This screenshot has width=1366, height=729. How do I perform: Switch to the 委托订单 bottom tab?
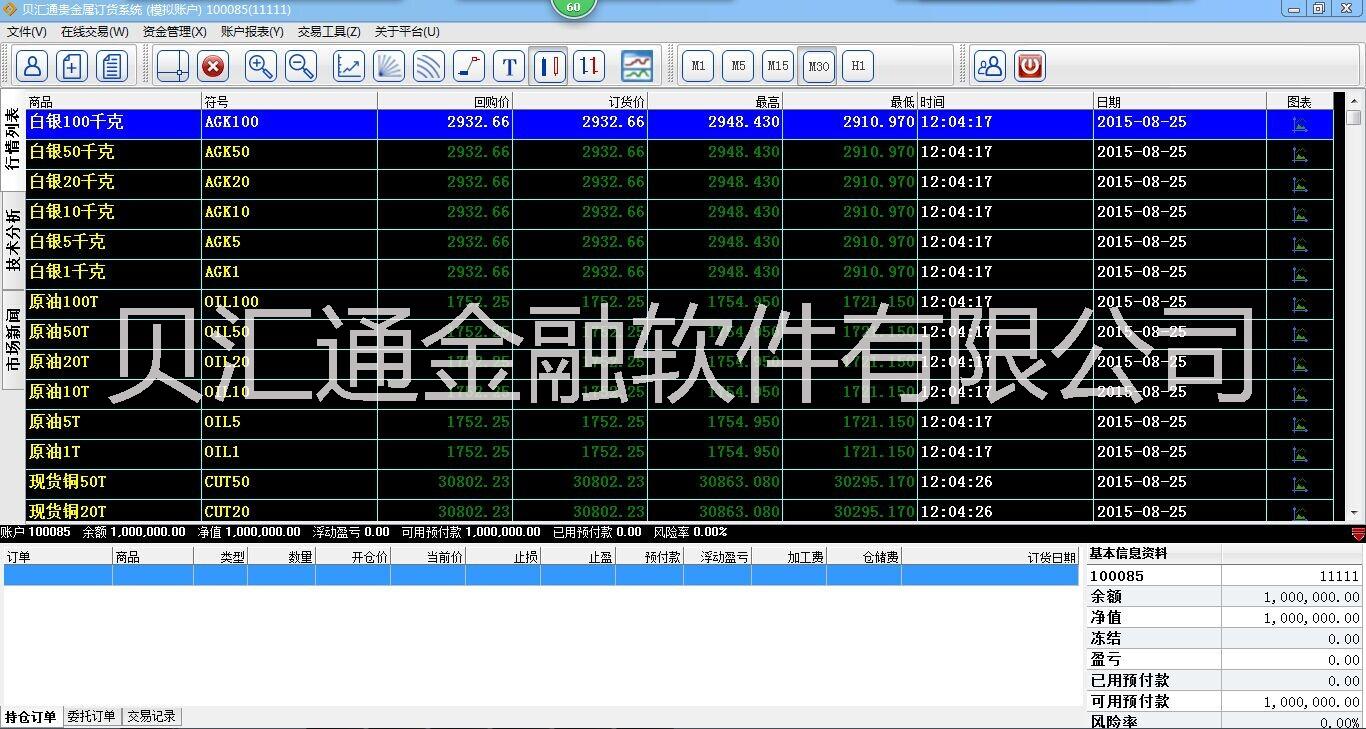(92, 717)
